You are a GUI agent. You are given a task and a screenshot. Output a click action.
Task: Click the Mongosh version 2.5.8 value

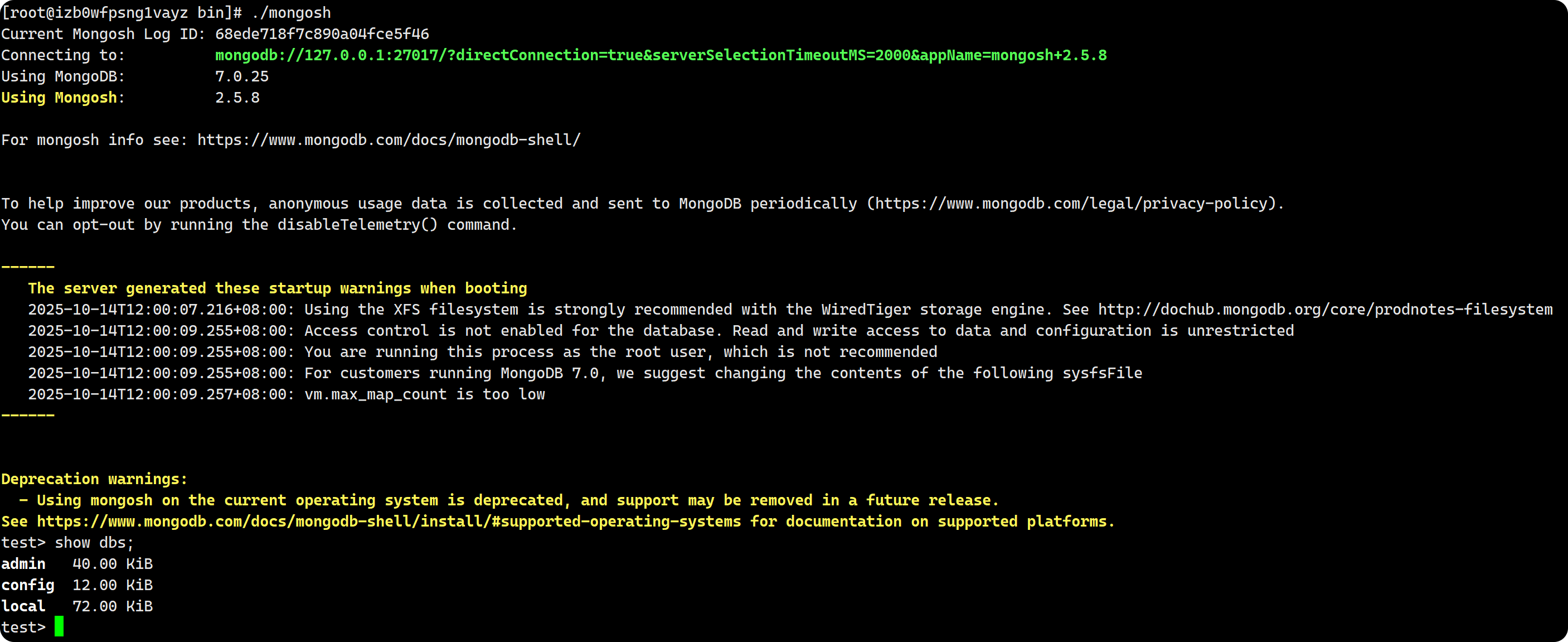[237, 98]
